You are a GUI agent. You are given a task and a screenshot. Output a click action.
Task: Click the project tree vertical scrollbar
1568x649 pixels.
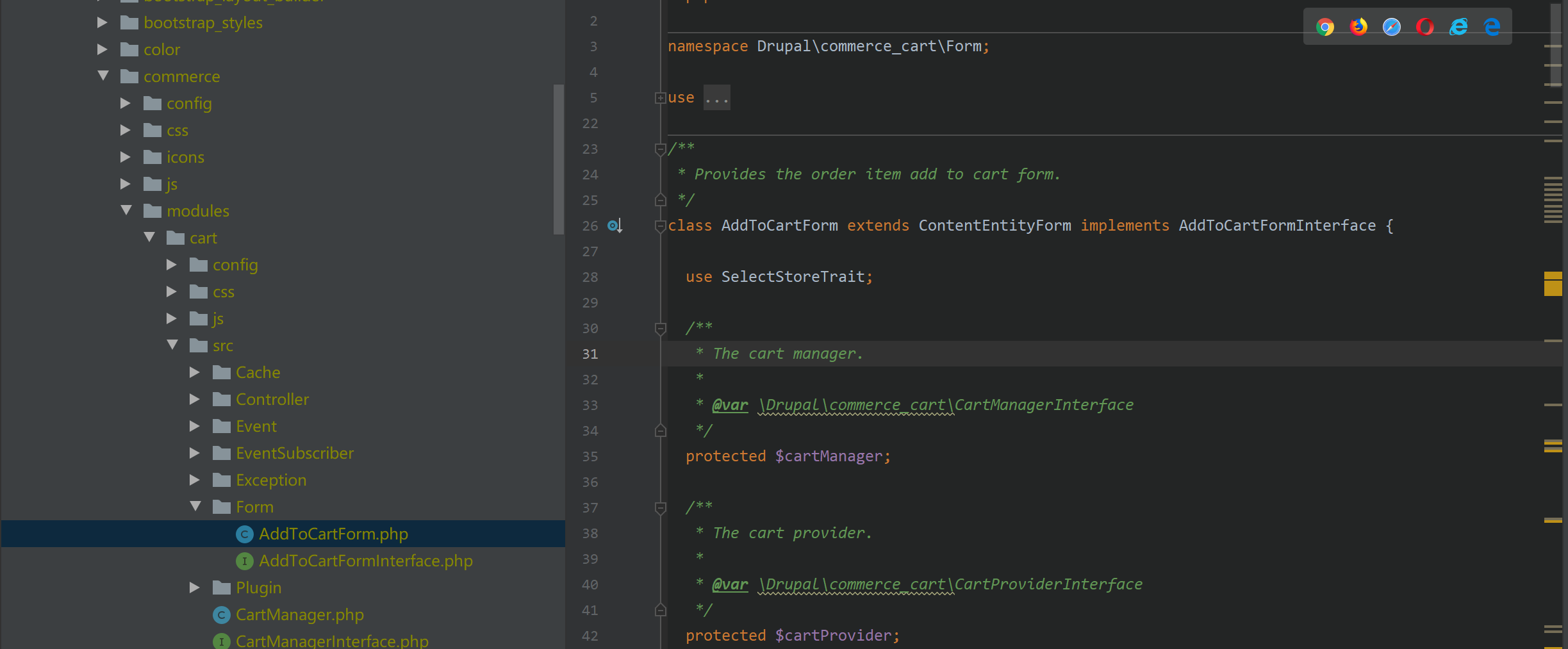coord(558,160)
